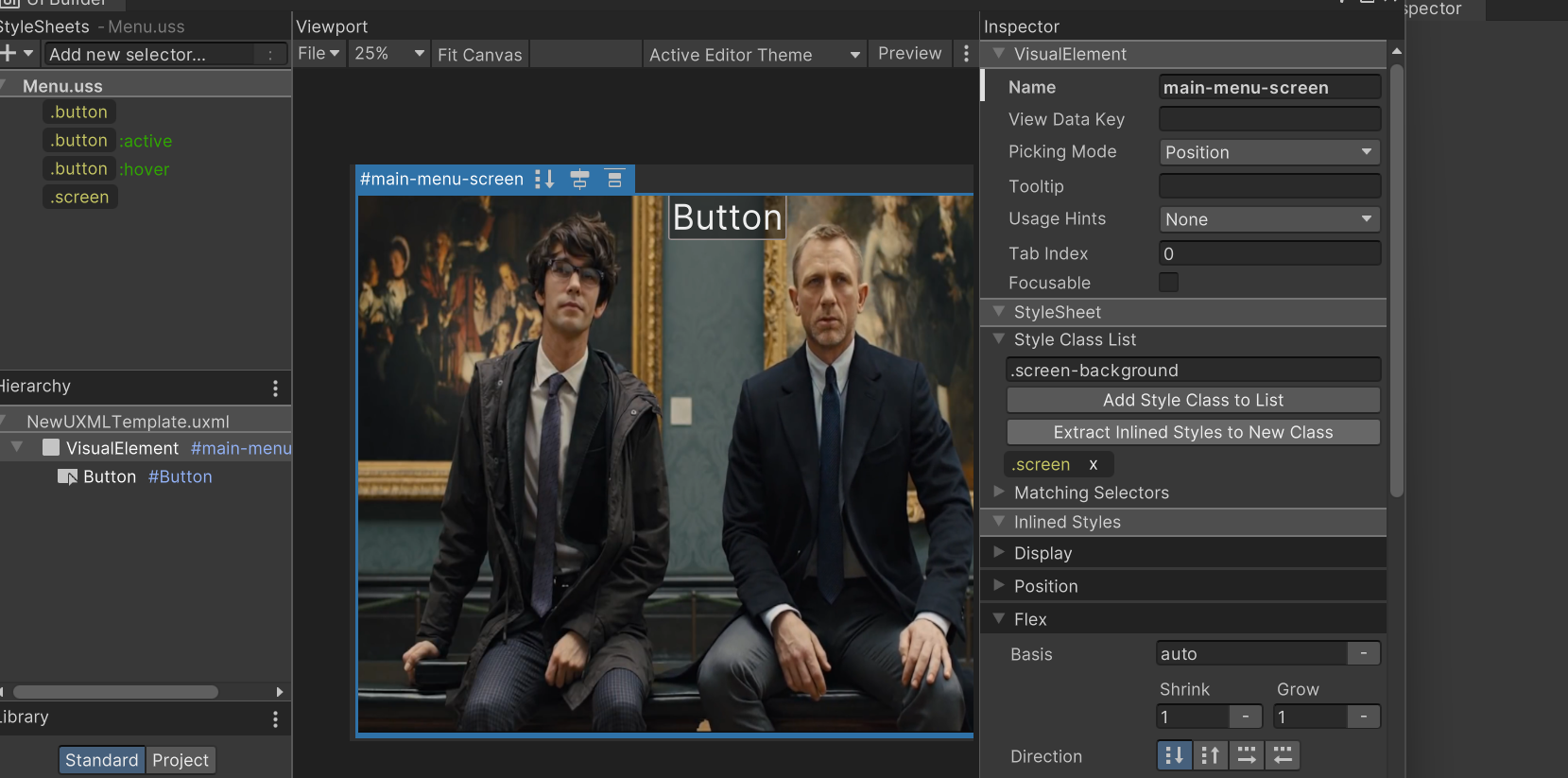
Task: Open the File menu in Viewport
Action: click(319, 54)
